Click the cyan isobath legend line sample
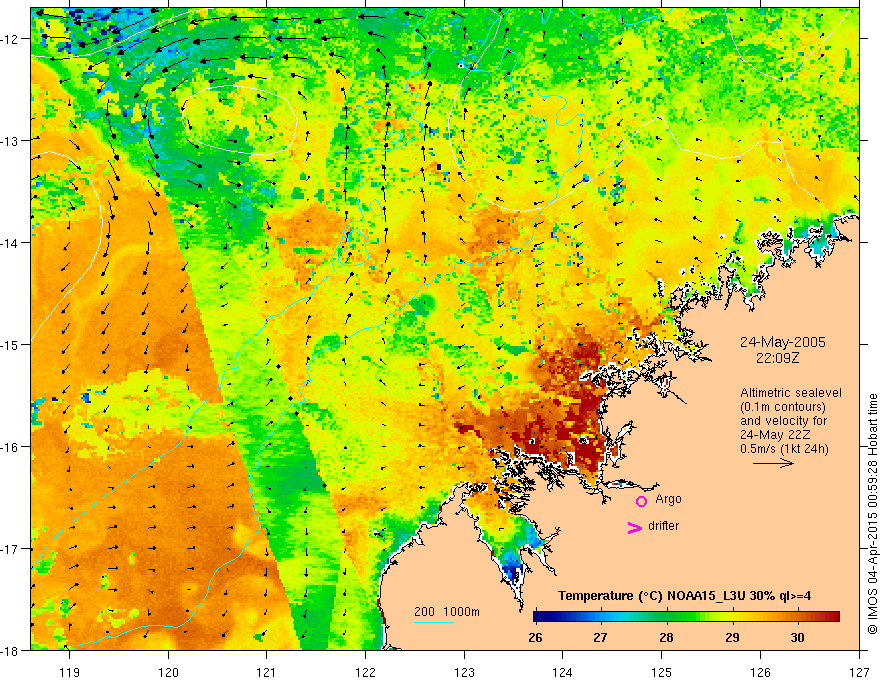Viewport: 880px width, 680px height. pos(434,622)
